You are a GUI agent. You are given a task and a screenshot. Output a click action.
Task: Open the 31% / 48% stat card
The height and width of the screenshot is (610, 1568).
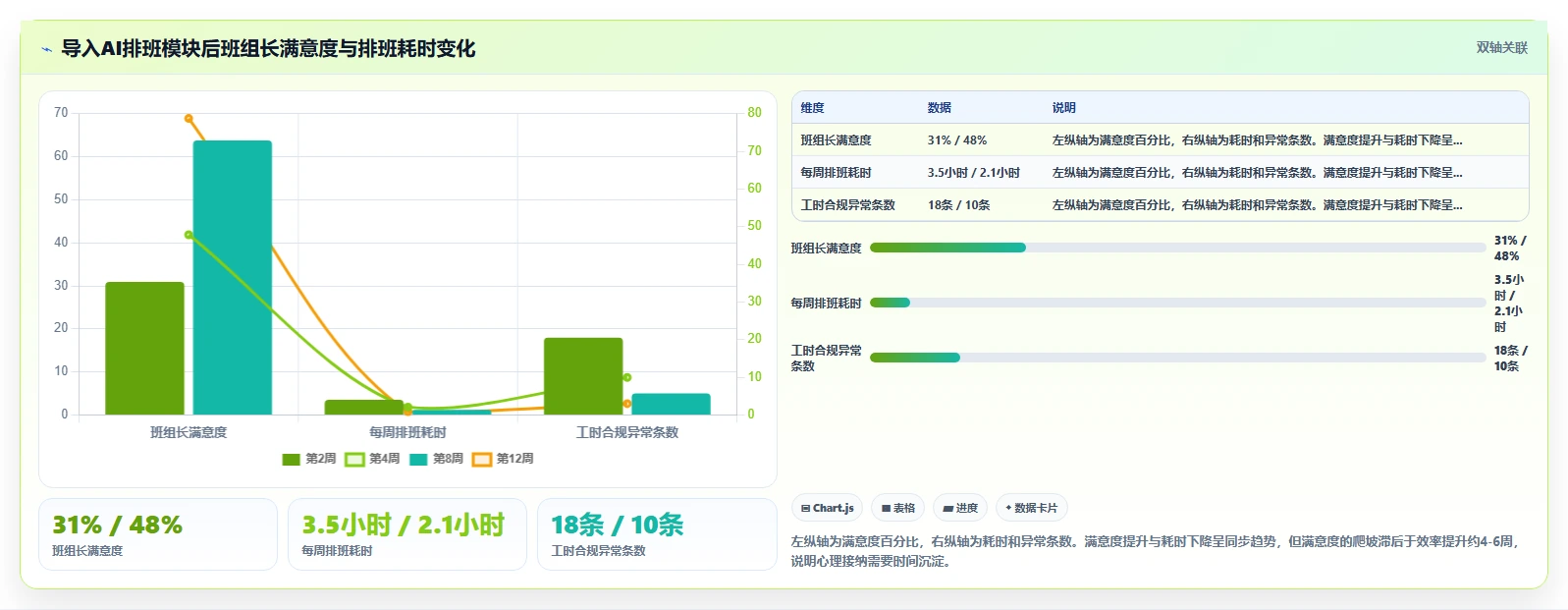click(x=158, y=534)
